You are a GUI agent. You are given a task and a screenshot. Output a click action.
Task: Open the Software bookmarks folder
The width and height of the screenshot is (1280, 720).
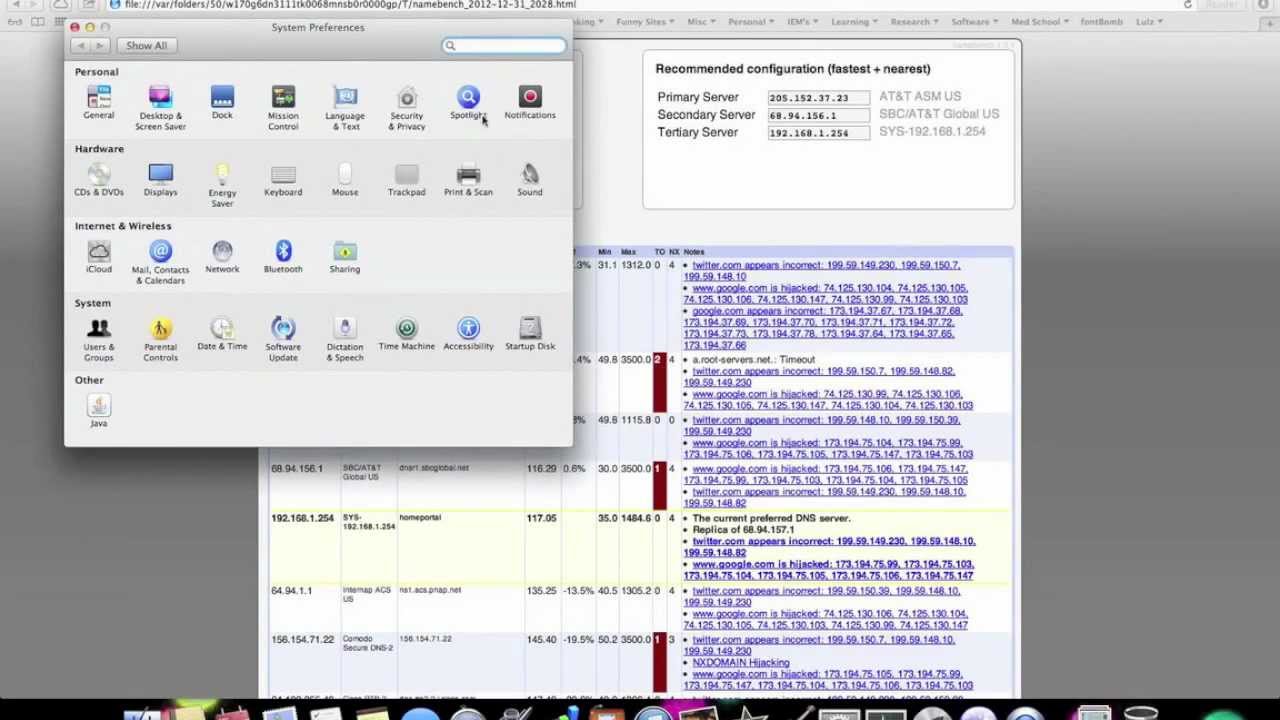(x=975, y=21)
